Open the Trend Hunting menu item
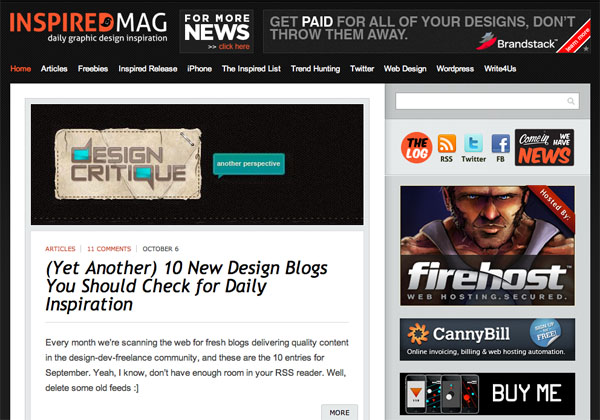The image size is (600, 420). point(315,69)
